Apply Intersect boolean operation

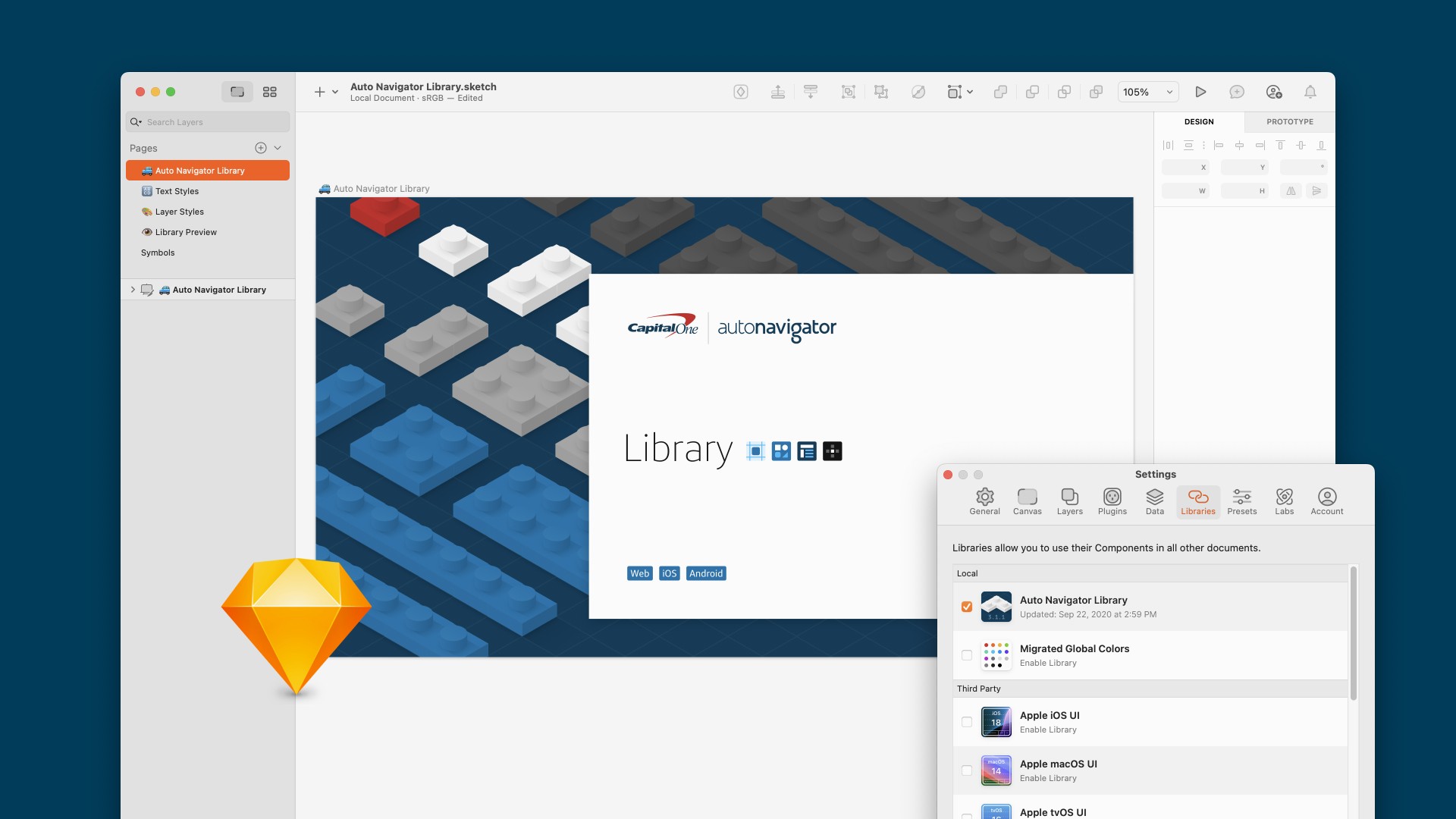tap(1064, 92)
